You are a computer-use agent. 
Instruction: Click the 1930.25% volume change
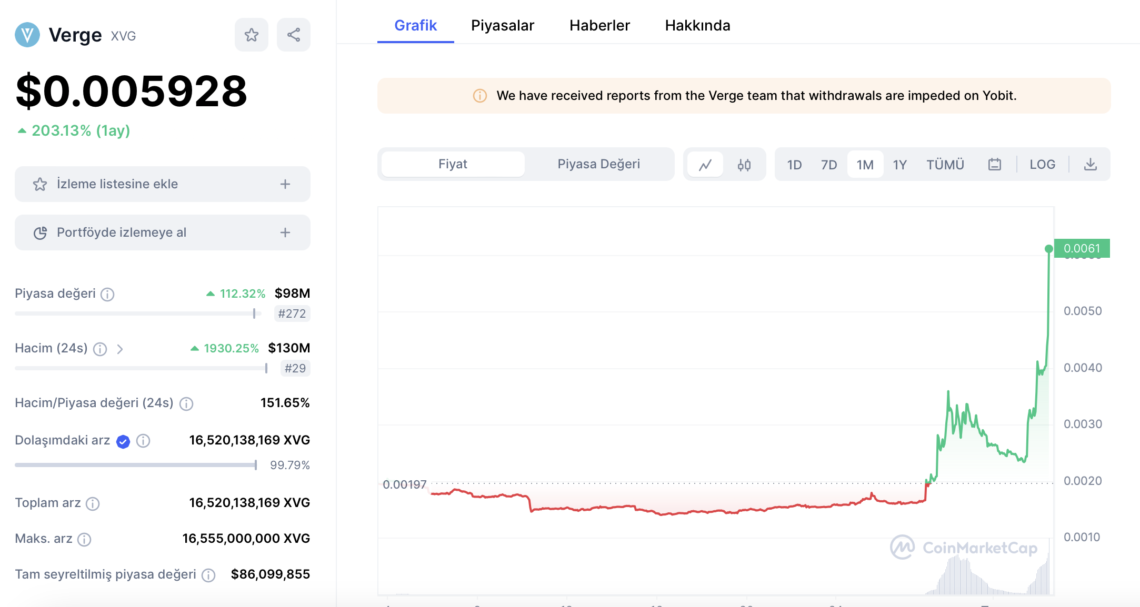[x=224, y=348]
